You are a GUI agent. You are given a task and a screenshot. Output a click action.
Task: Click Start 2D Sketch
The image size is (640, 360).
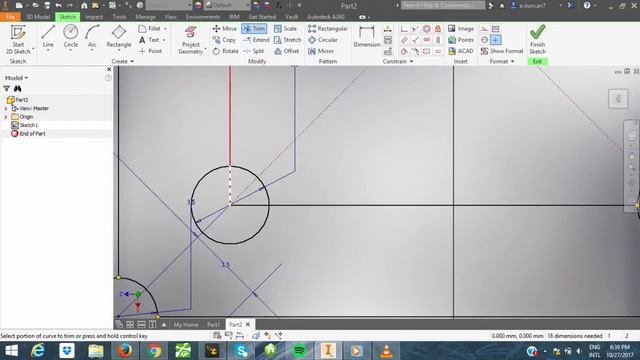pos(18,39)
